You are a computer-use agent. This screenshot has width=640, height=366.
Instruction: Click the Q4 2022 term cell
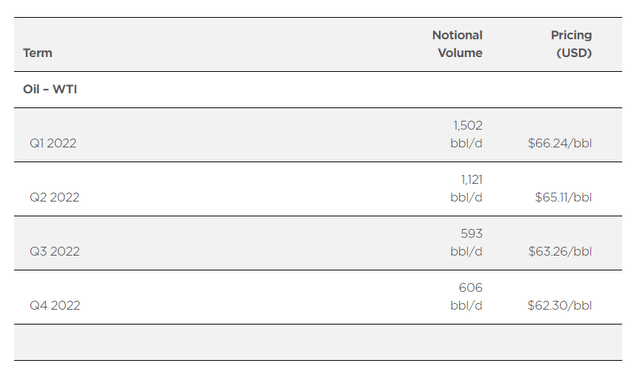(x=55, y=306)
